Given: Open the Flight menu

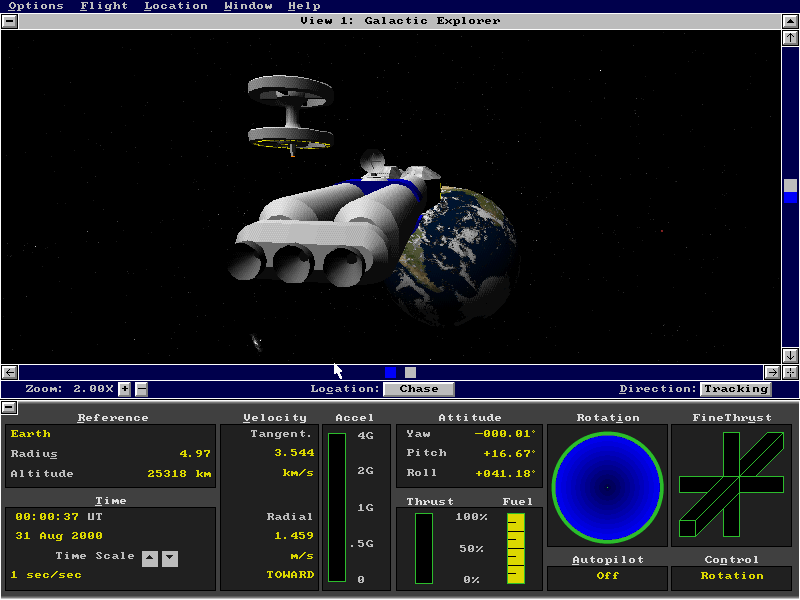Looking at the screenshot, I should click(x=104, y=6).
